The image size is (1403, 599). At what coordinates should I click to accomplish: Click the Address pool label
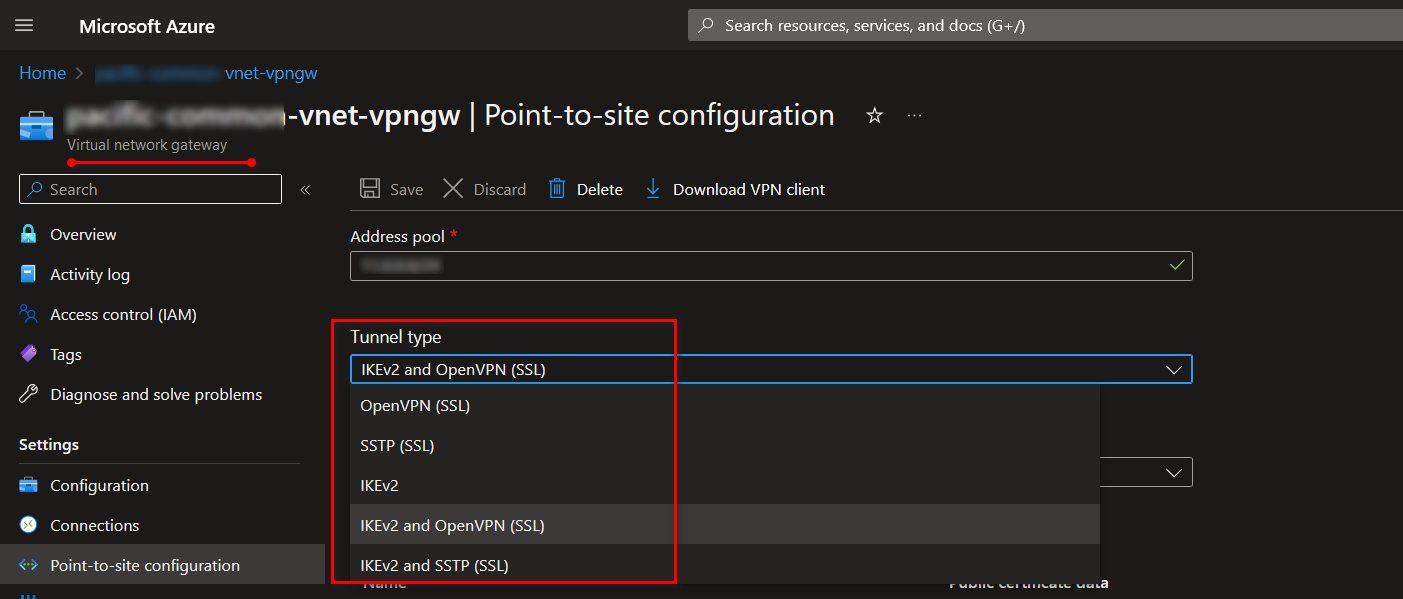[398, 236]
